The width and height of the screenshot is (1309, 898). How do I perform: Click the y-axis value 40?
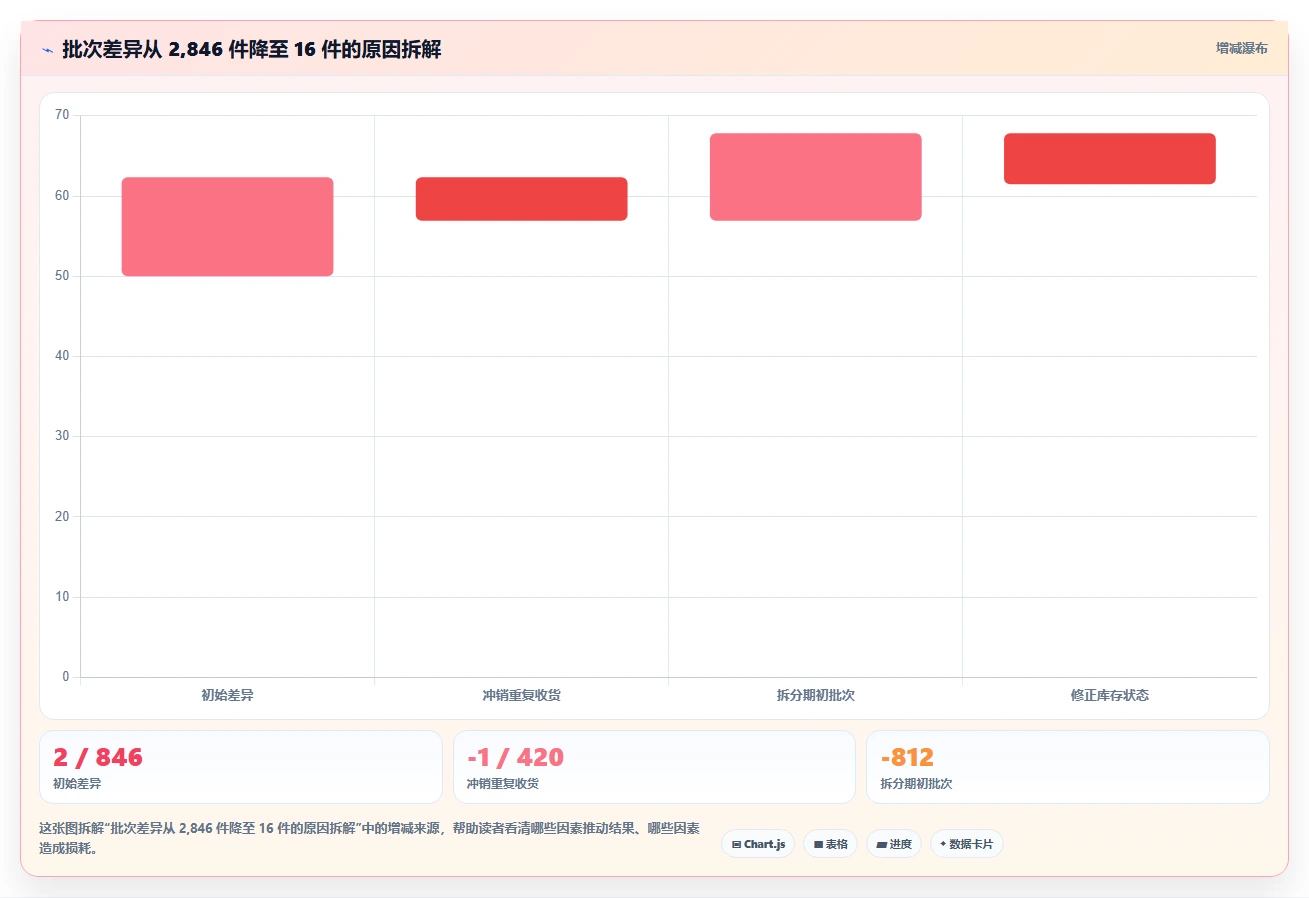(x=62, y=356)
